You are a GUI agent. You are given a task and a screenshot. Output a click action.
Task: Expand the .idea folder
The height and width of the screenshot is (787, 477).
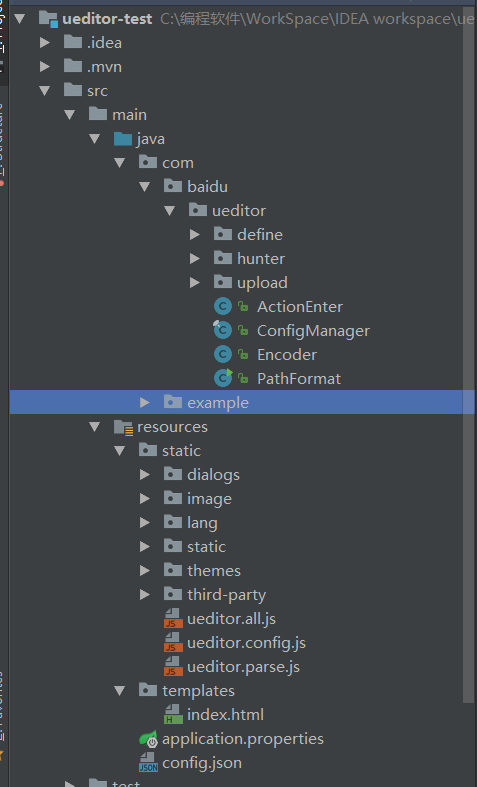pos(45,43)
